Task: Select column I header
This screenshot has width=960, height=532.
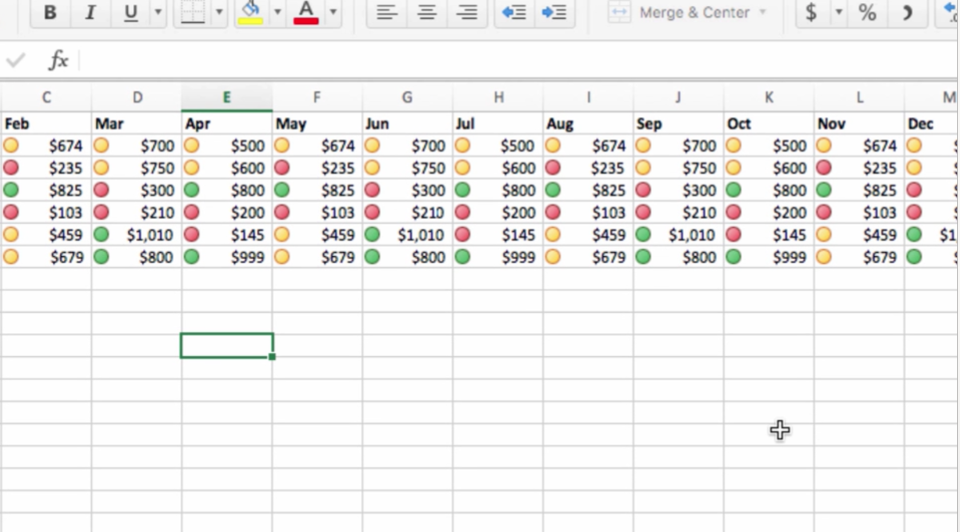Action: [588, 97]
